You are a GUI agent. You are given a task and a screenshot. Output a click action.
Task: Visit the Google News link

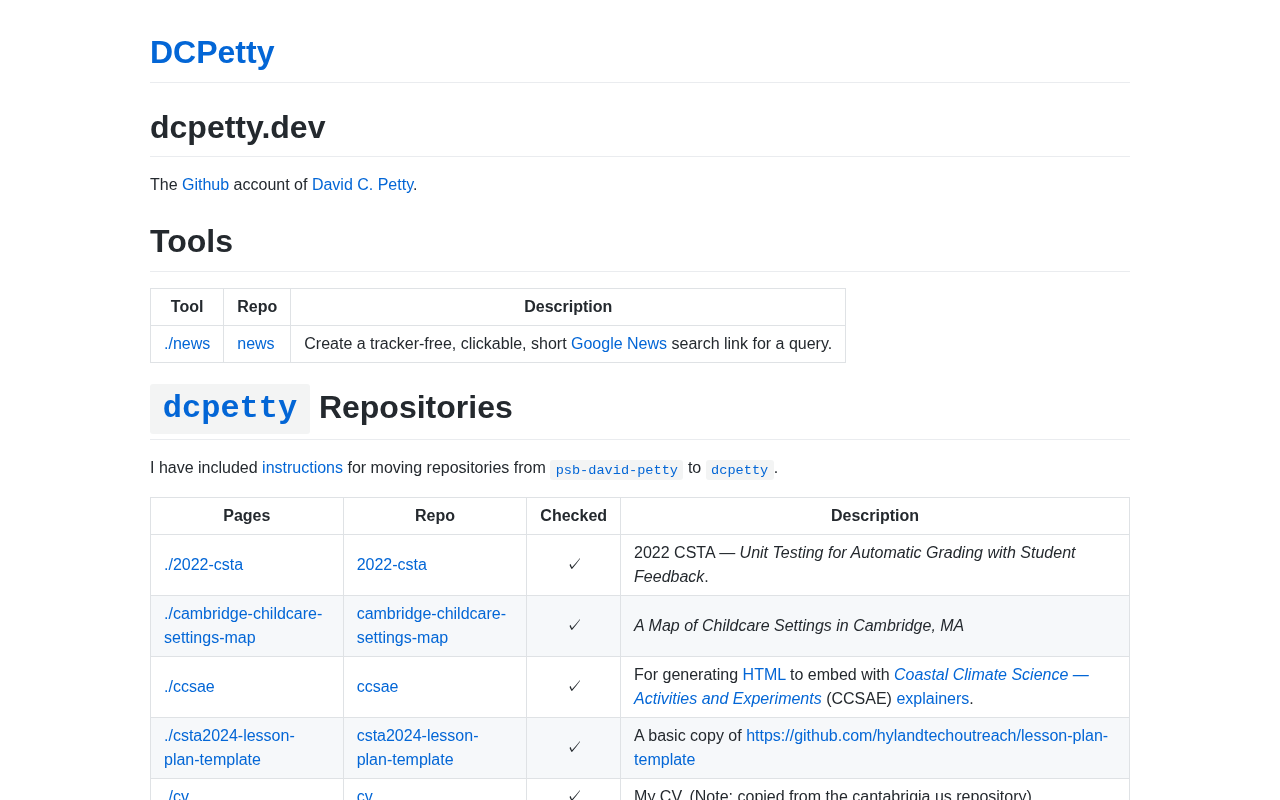point(618,344)
